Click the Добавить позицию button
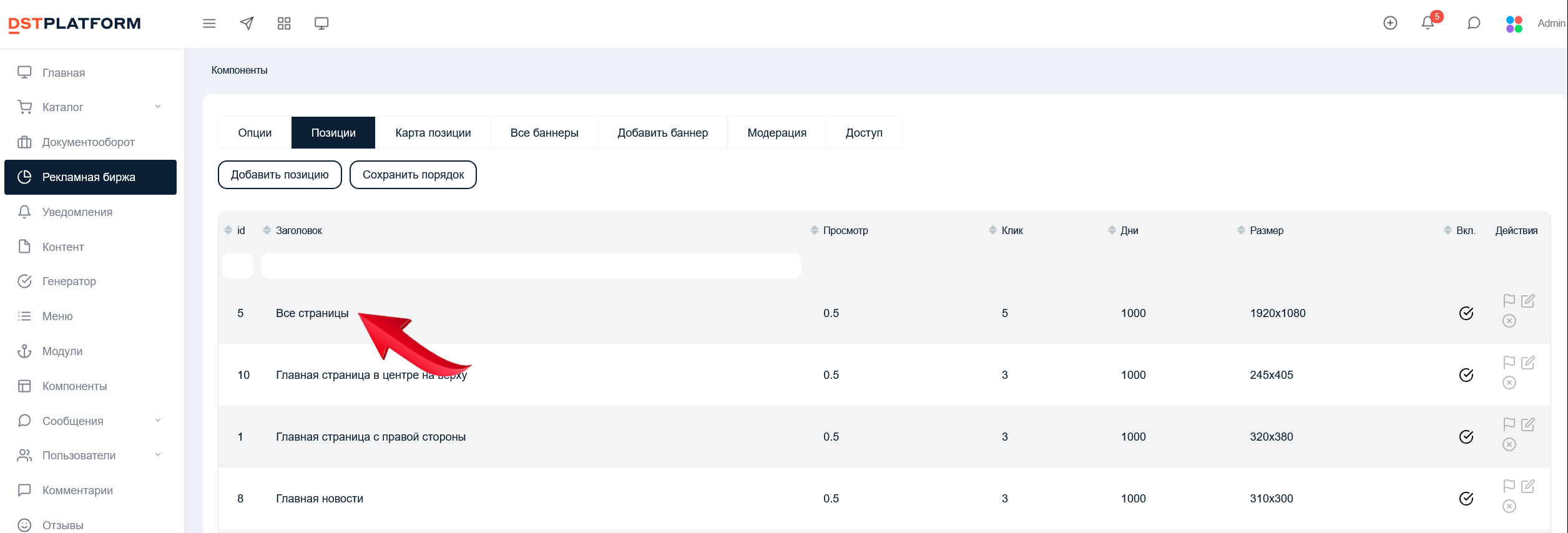Viewport: 1568px width, 533px height. 280,175
